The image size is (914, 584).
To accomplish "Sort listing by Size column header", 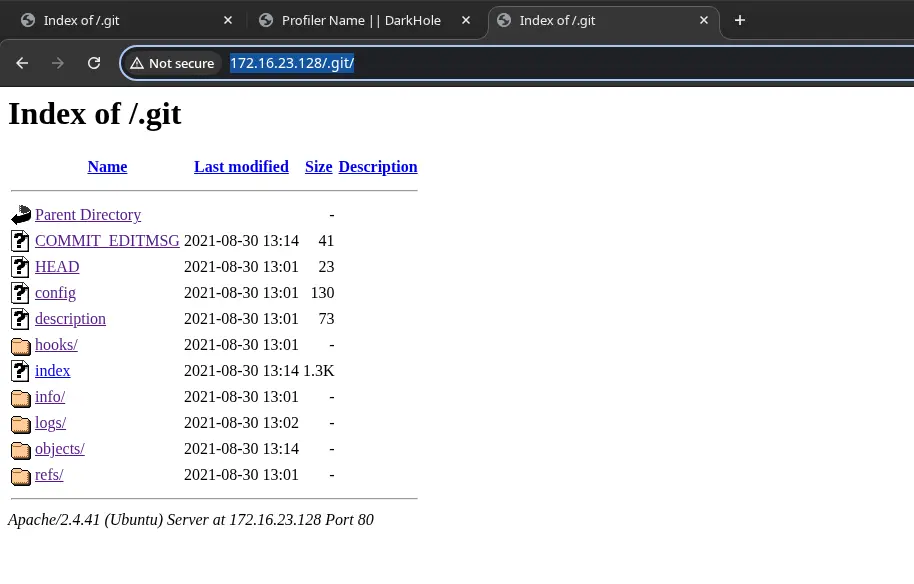I will pyautogui.click(x=318, y=167).
